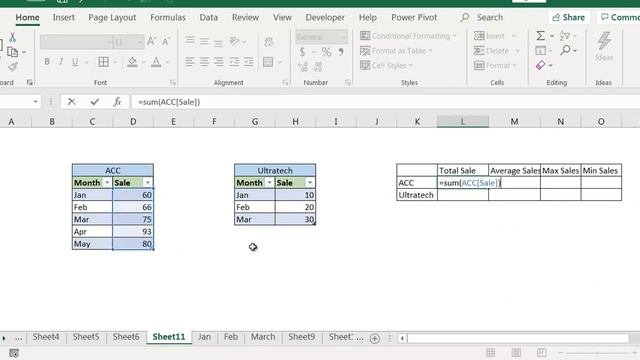Viewport: 640px width, 360px height.
Task: Click the Borders icon
Action: [x=103, y=62]
